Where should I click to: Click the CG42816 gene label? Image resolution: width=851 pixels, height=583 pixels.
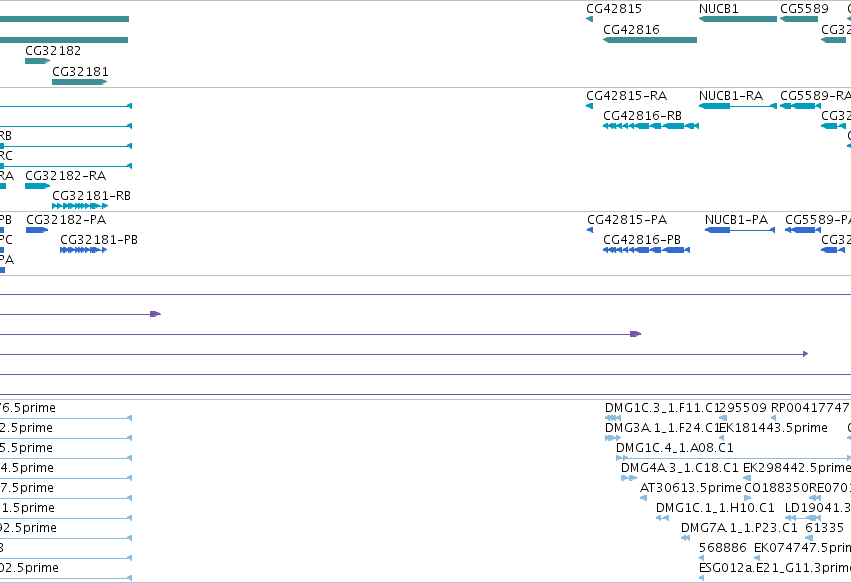point(631,29)
